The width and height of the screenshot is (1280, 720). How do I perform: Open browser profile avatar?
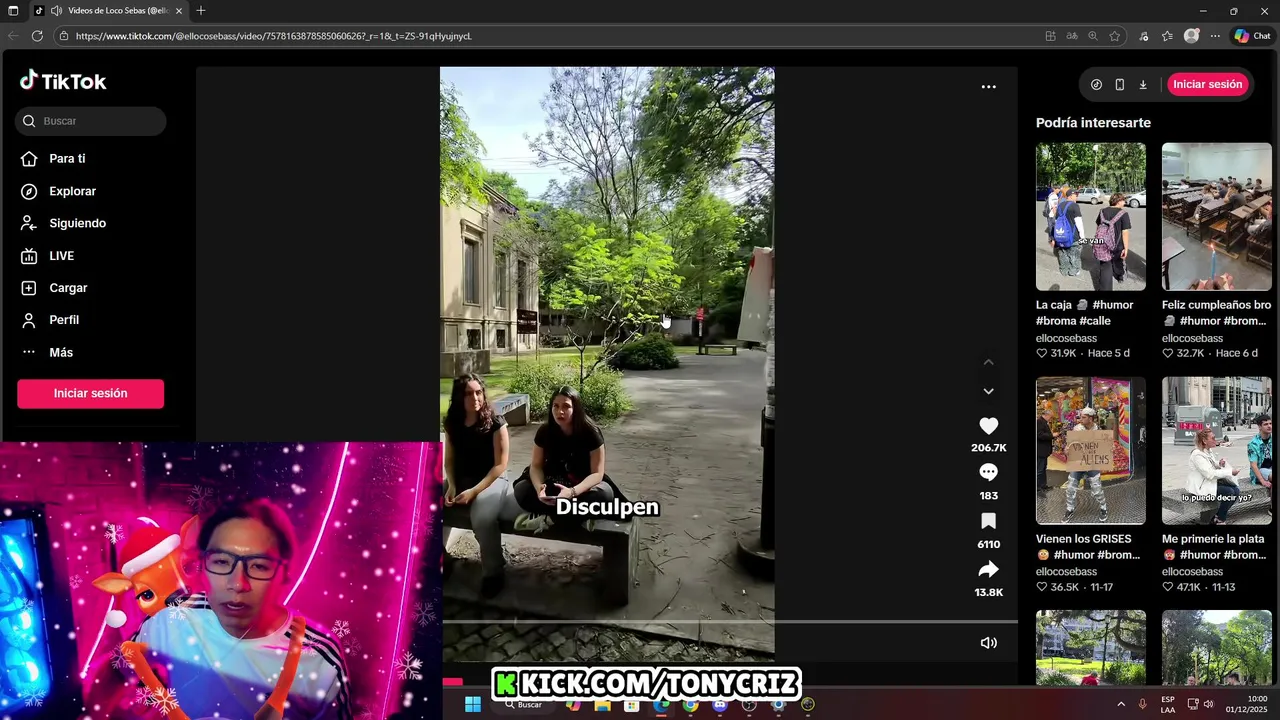click(1191, 36)
